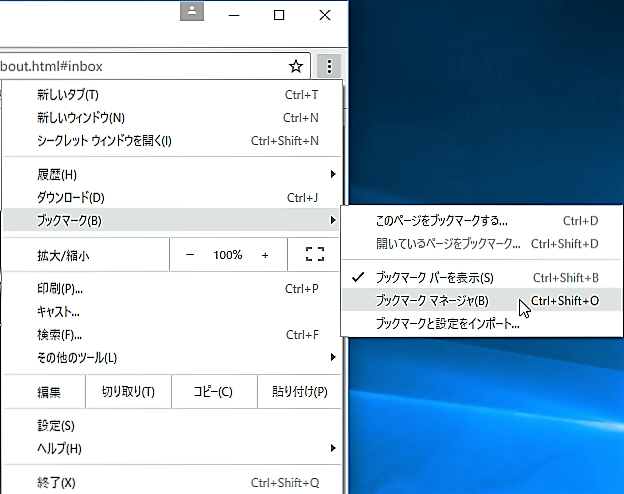The height and width of the screenshot is (494, 624).
Task: Minimize the Chrome window
Action: [234, 15]
